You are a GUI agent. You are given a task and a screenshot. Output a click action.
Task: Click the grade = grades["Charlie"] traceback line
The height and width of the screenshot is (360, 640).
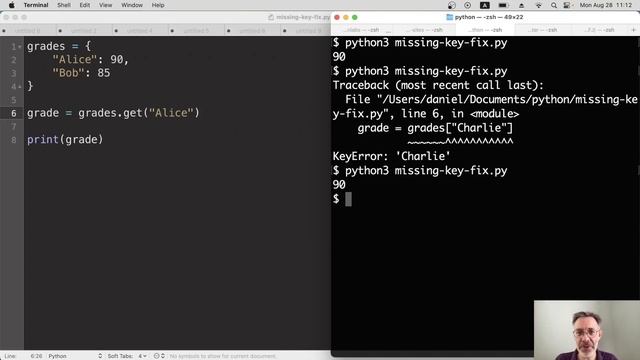[x=435, y=128]
